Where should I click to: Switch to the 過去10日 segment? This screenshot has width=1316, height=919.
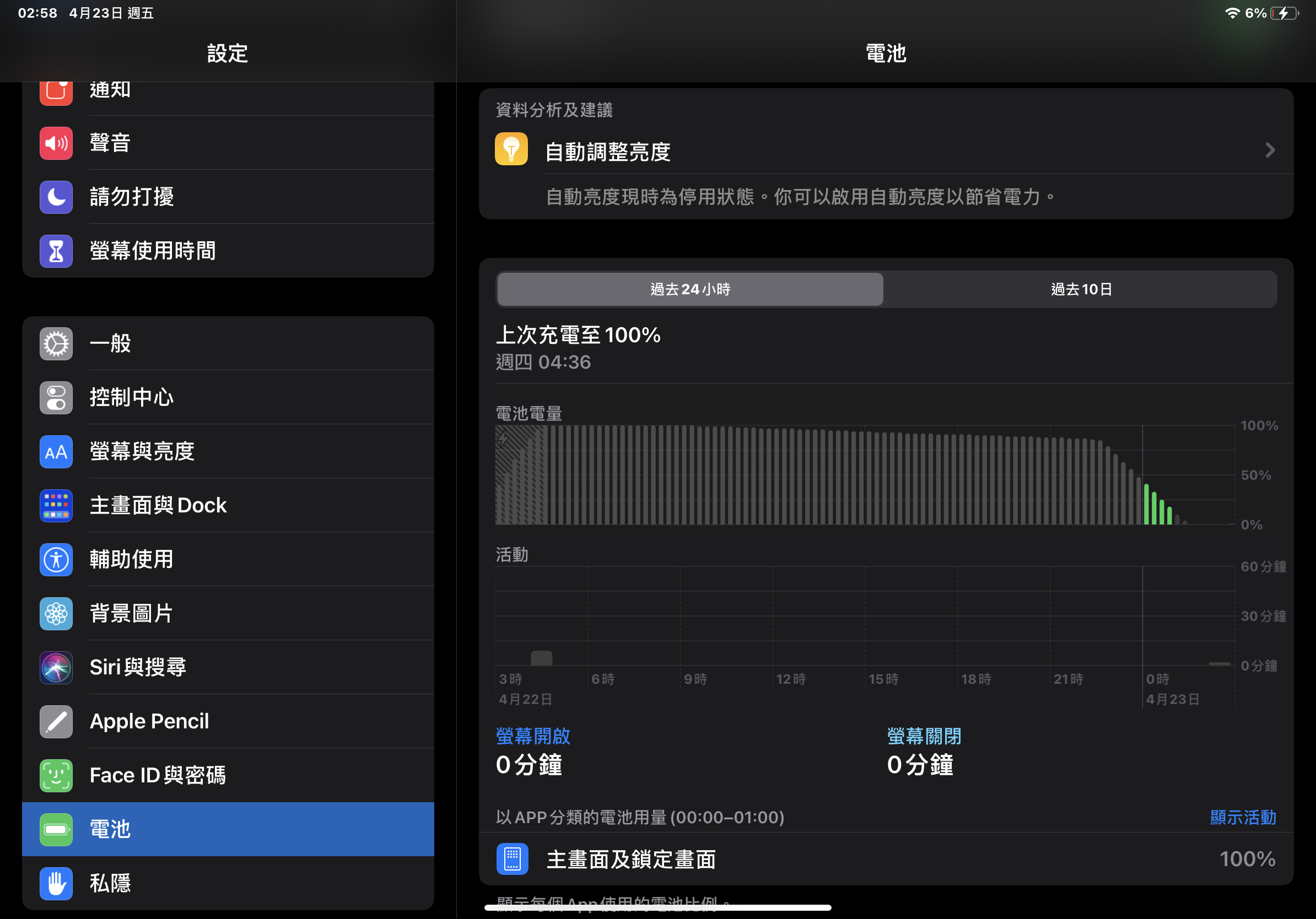point(1081,289)
